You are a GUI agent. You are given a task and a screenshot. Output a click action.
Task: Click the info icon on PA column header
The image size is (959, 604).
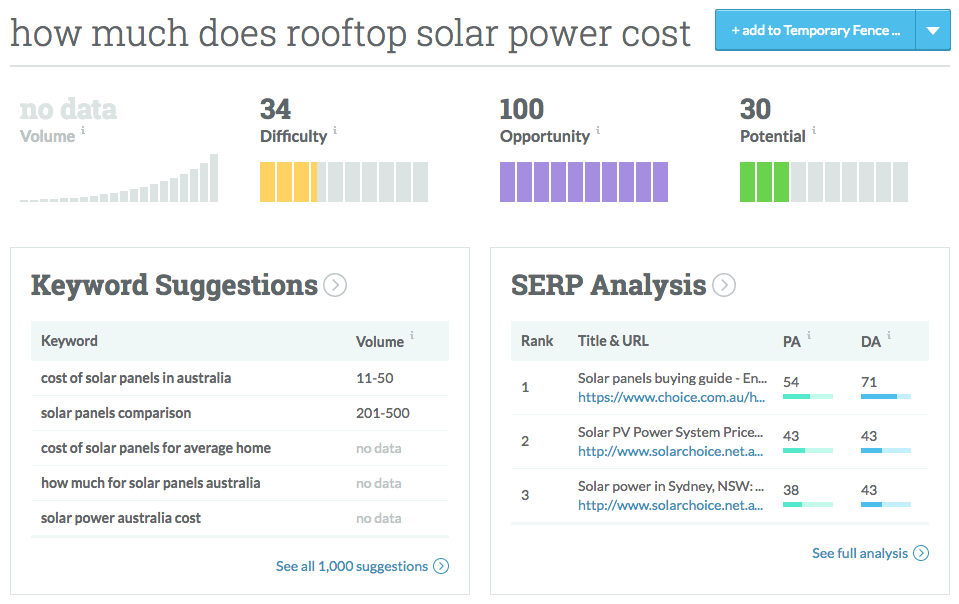tap(809, 336)
